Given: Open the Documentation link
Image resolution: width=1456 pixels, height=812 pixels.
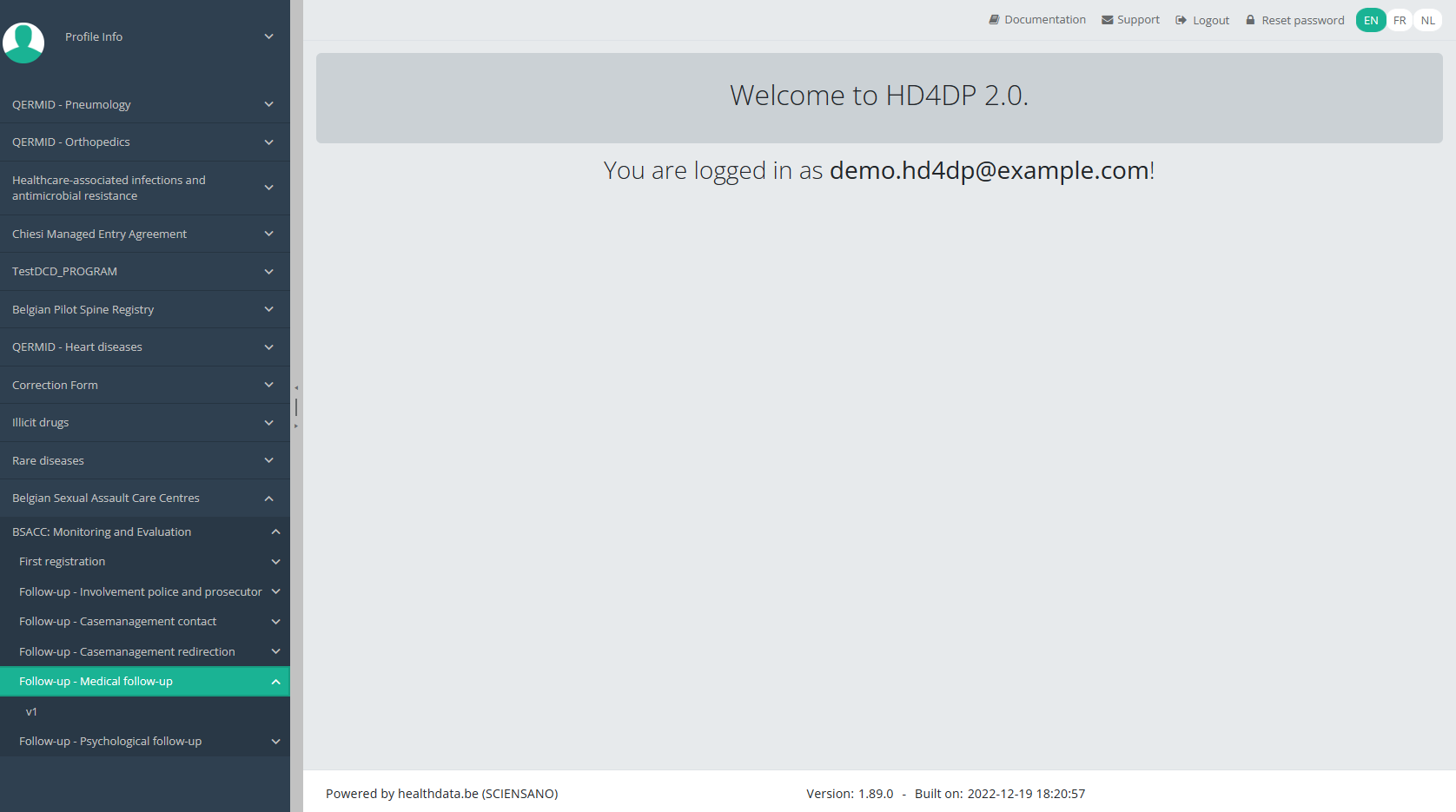Looking at the screenshot, I should [x=1044, y=20].
